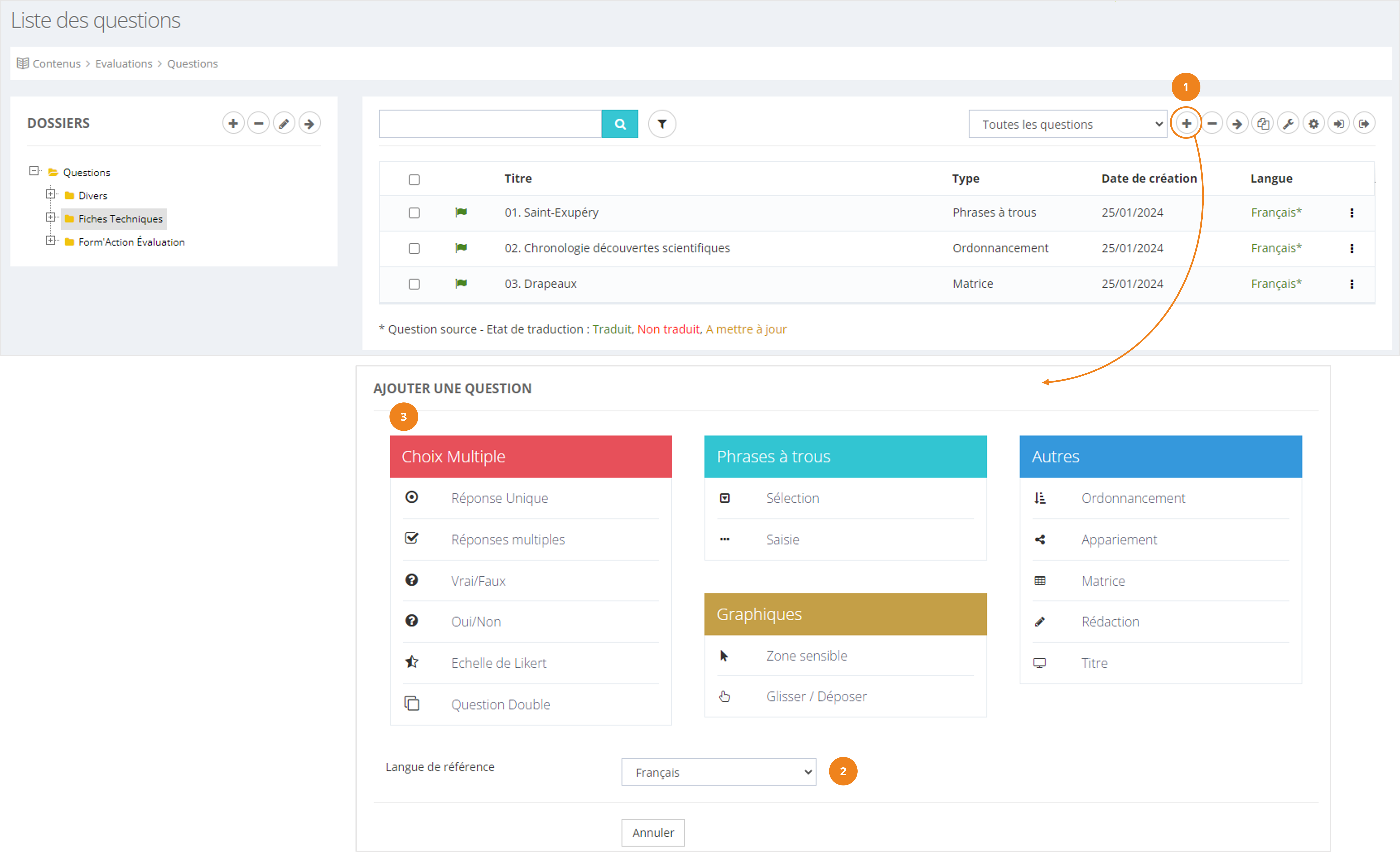Check the box for 01. Saint-Exupéry
This screenshot has width=1400, height=852.
(414, 213)
